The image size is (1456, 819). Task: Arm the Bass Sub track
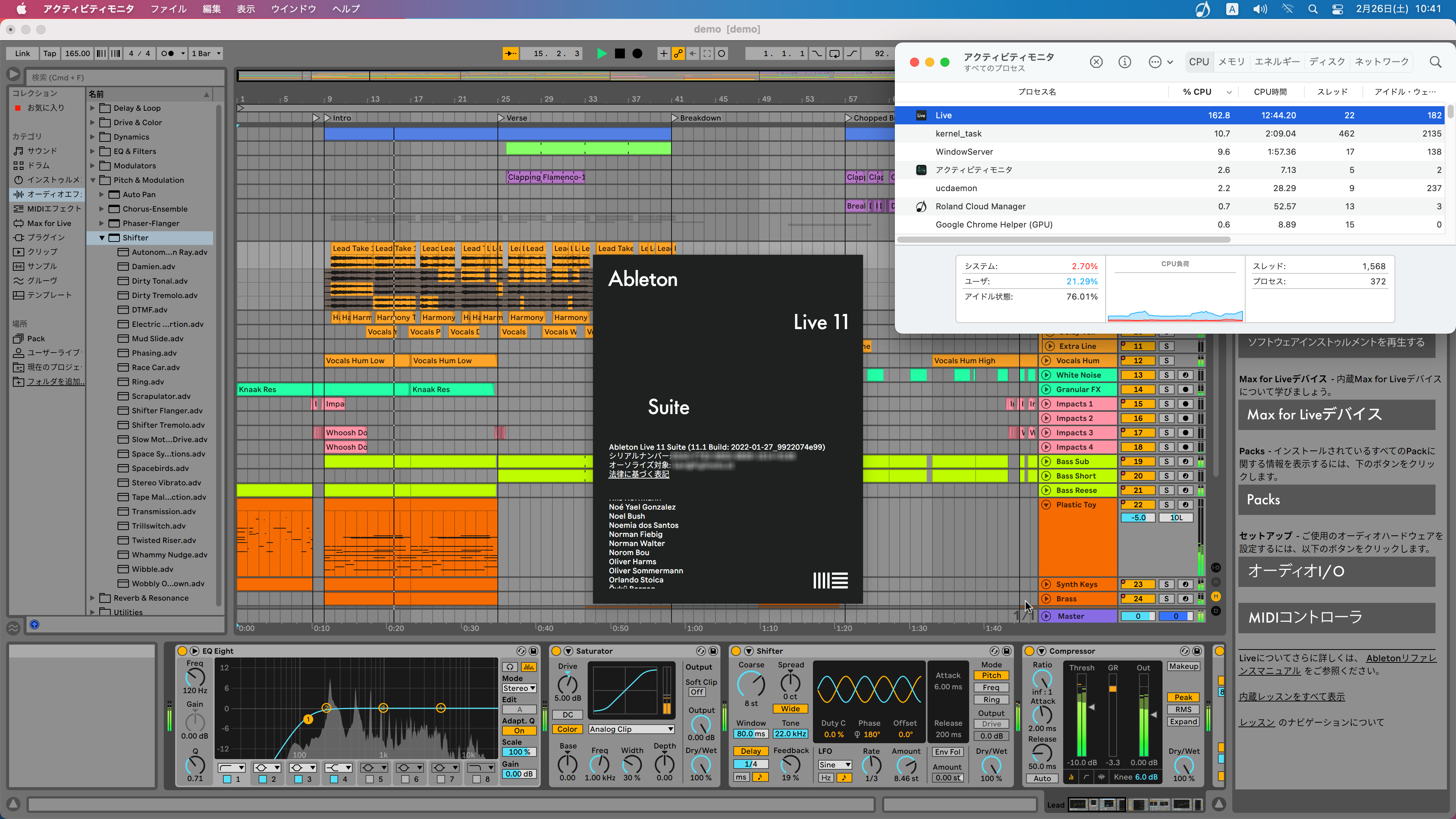pos(1185,462)
